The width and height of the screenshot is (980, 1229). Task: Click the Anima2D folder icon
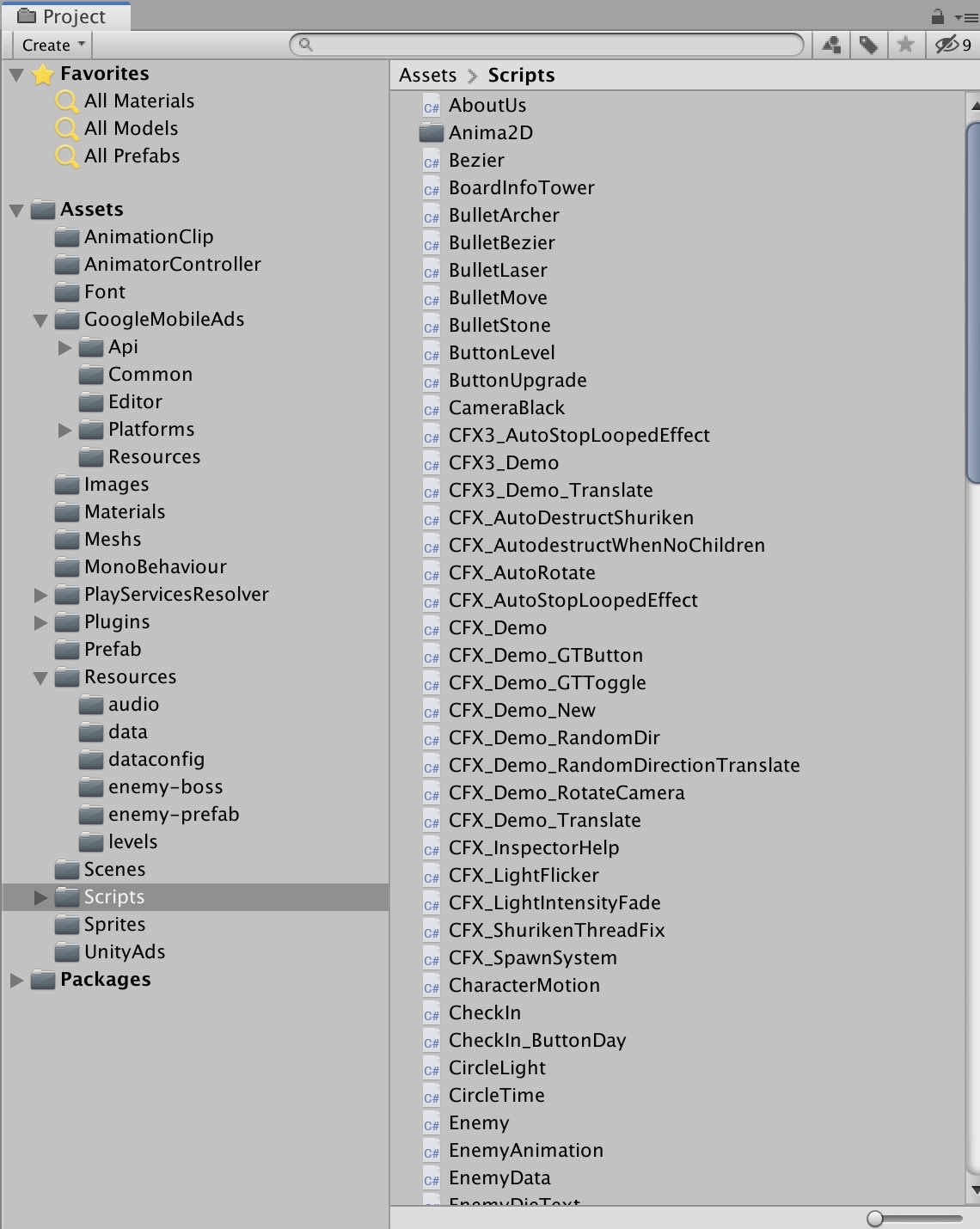pos(431,133)
